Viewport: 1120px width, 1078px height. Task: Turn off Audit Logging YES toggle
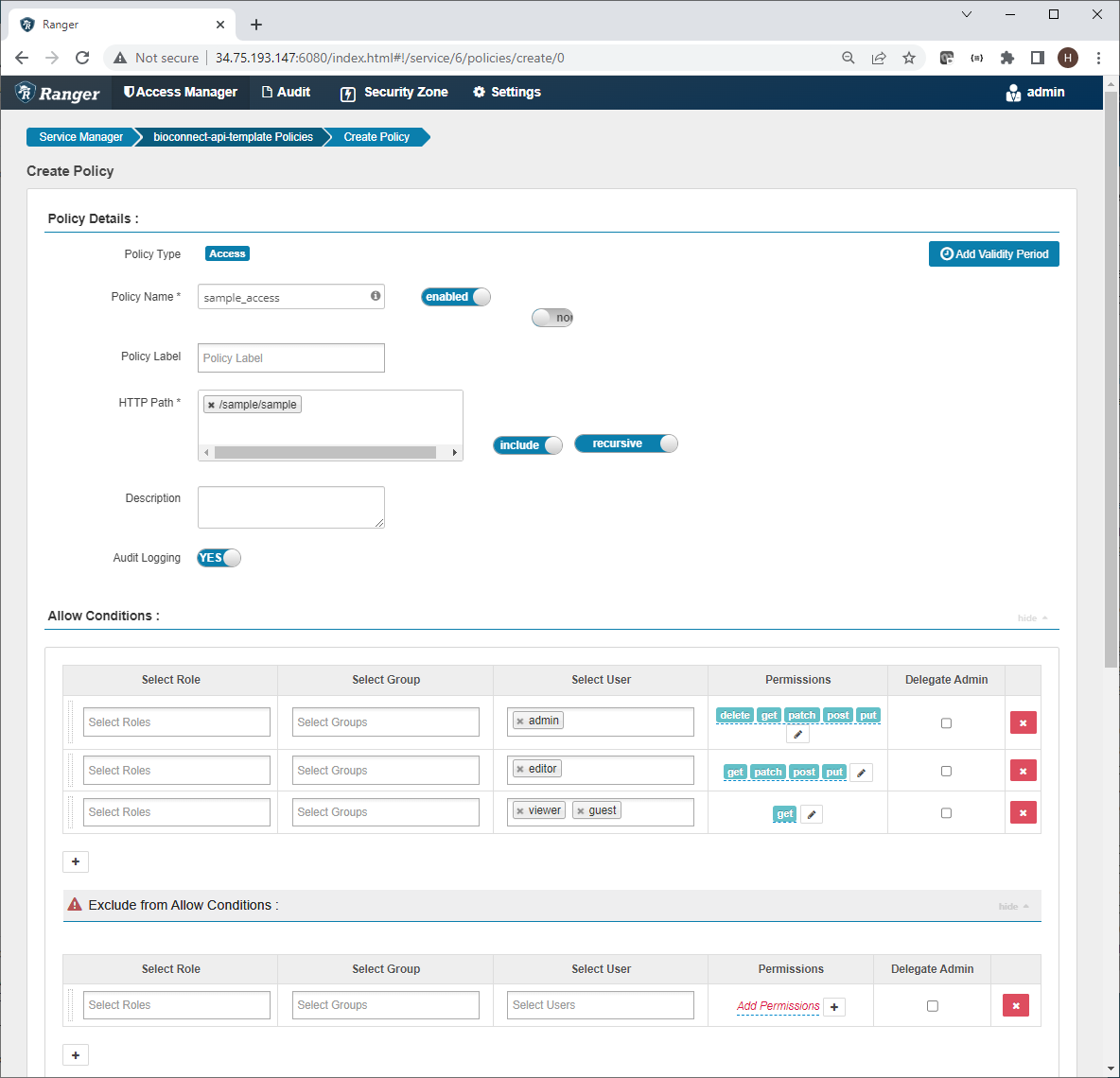coord(219,558)
